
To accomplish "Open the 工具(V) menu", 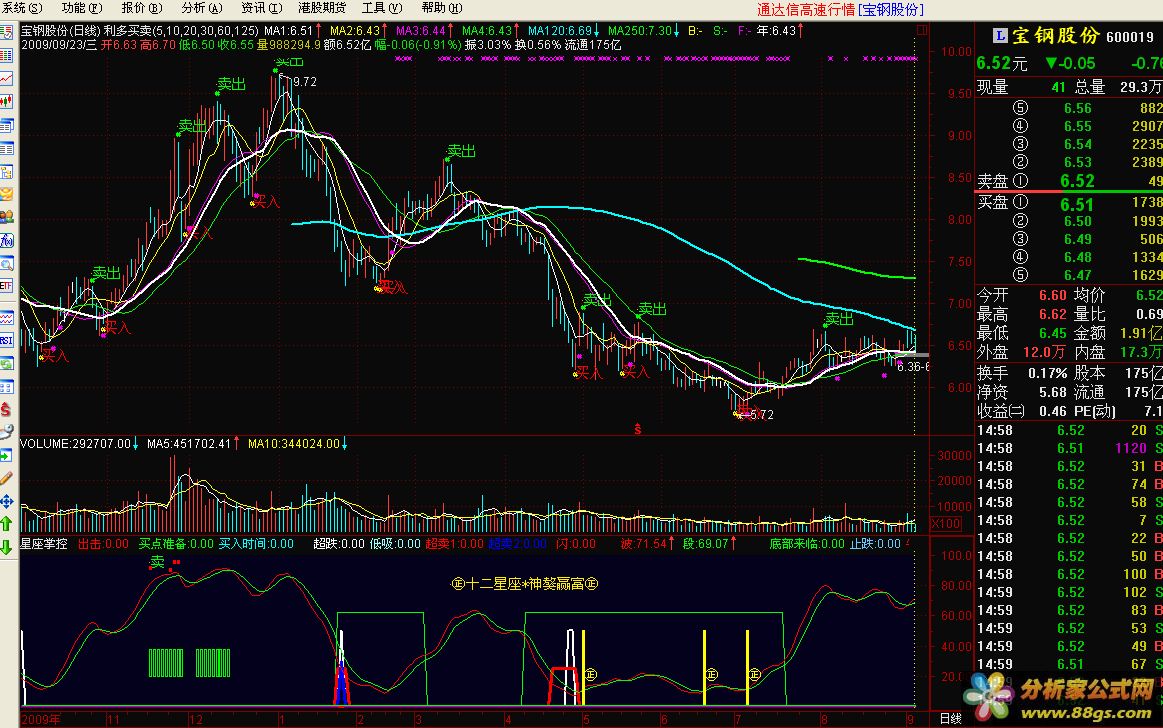I will tap(382, 8).
